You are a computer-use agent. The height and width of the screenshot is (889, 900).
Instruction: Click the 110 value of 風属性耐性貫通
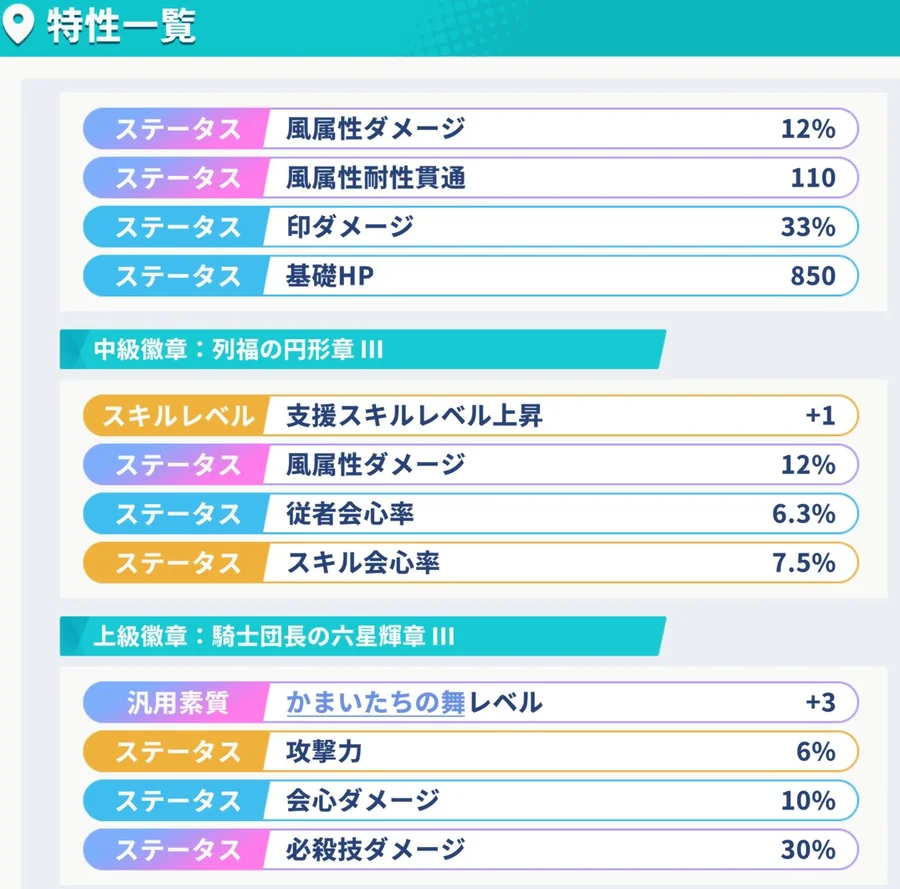point(812,178)
